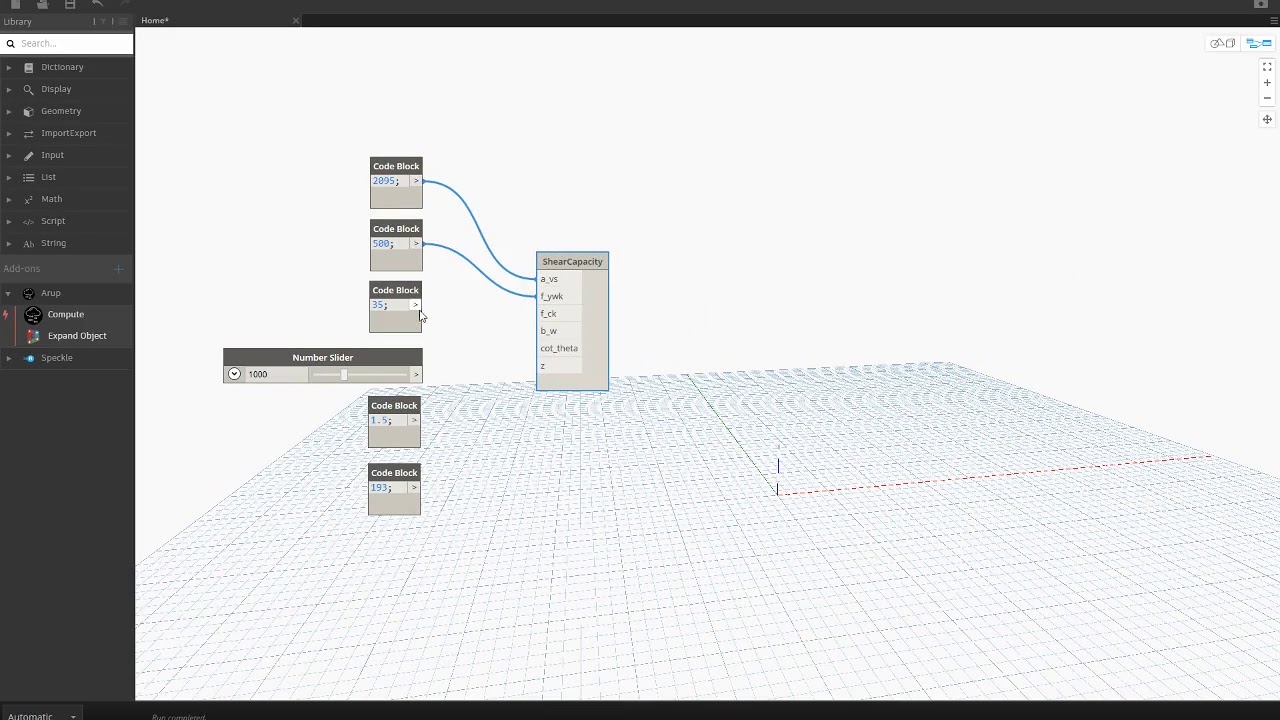Click the Number Slider output port
The image size is (1280, 720).
tap(416, 374)
